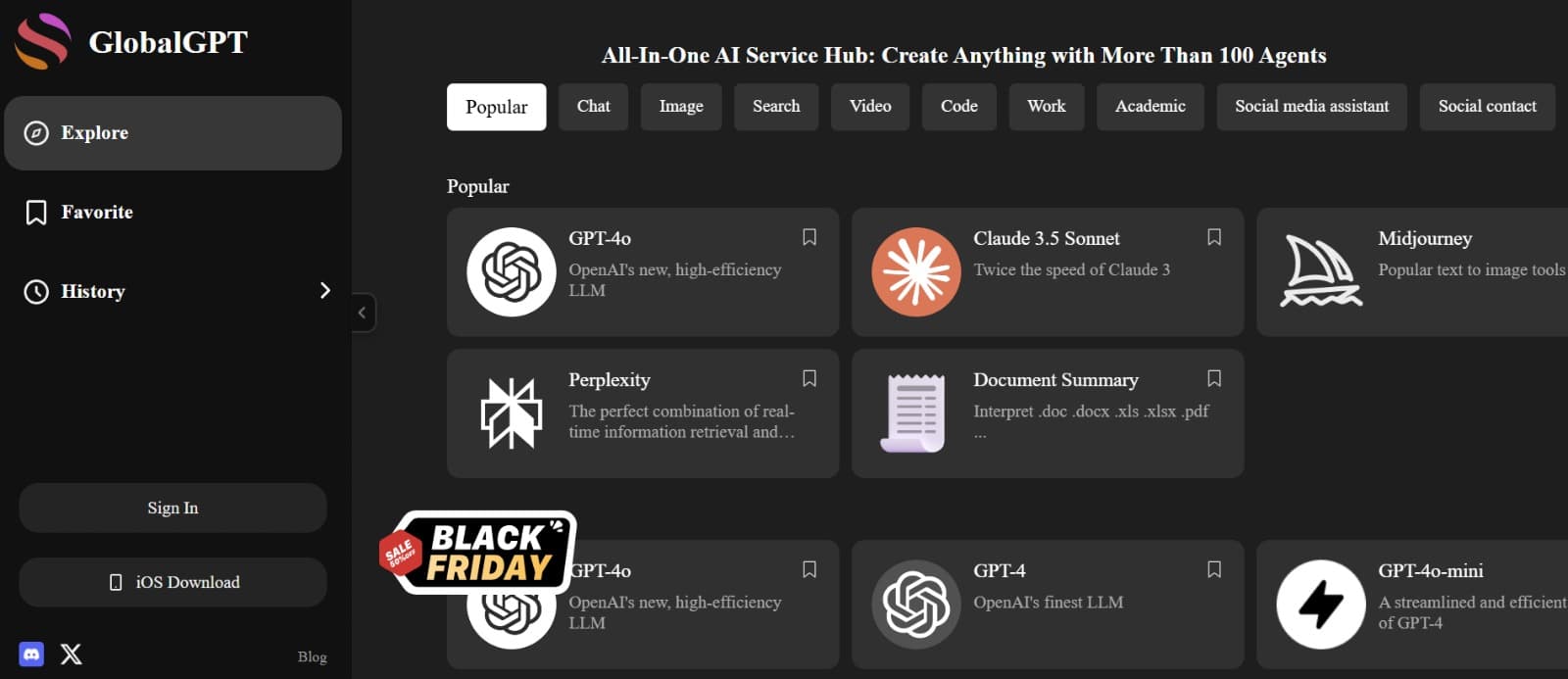Click the Document Summary title text
Image resolution: width=1568 pixels, height=679 pixels.
point(1055,380)
